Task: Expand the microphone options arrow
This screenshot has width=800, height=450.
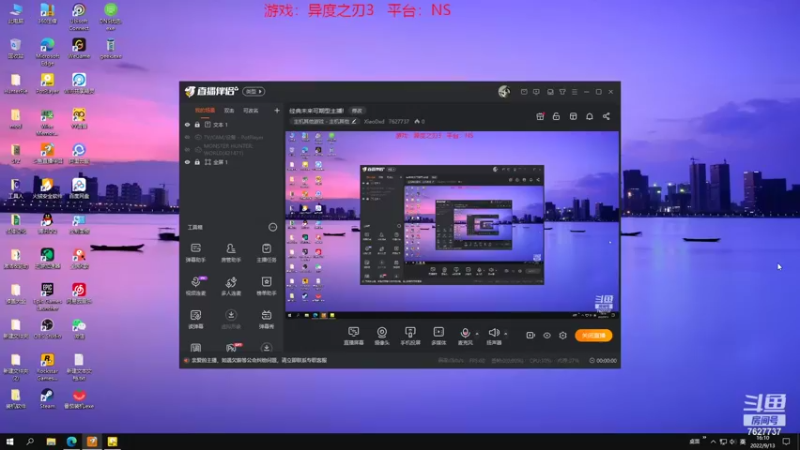Action: pyautogui.click(x=477, y=334)
